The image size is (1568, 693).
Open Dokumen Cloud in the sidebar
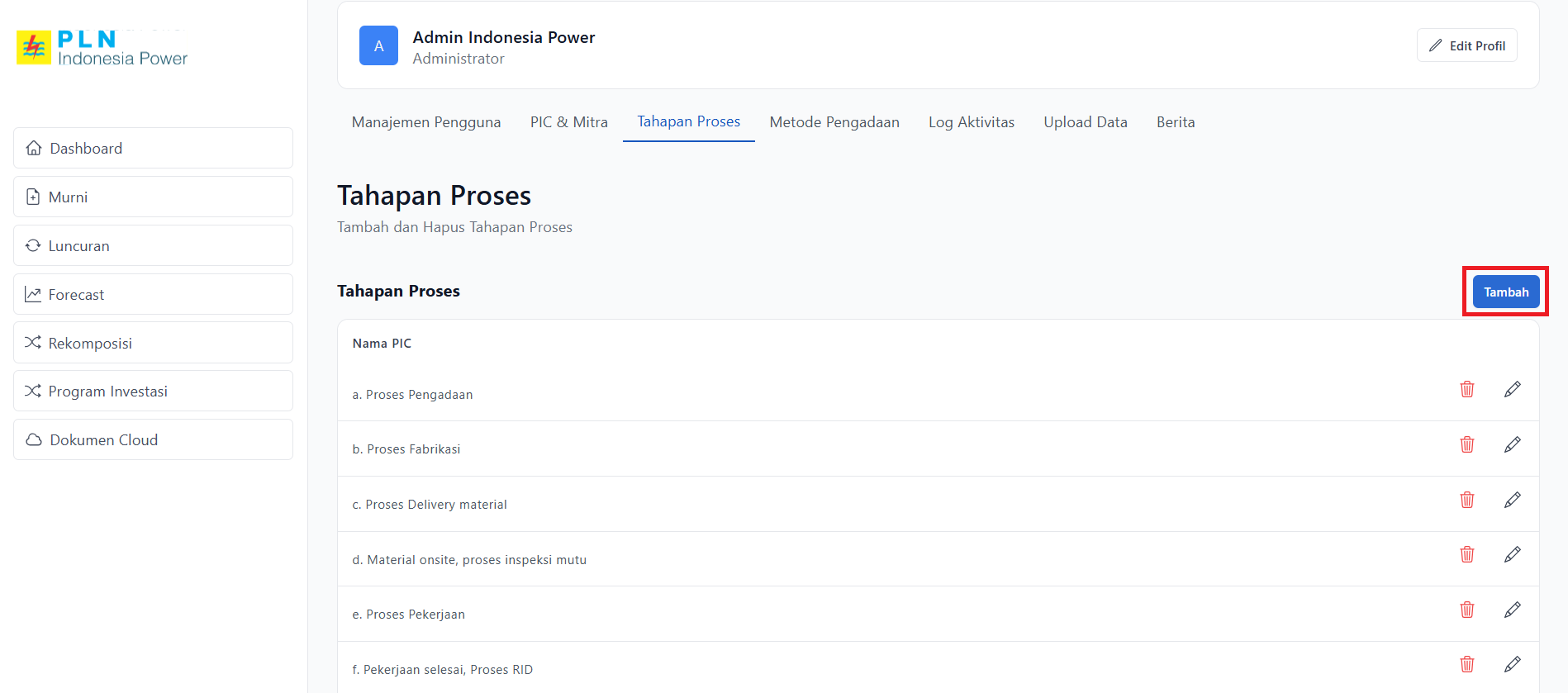(153, 439)
